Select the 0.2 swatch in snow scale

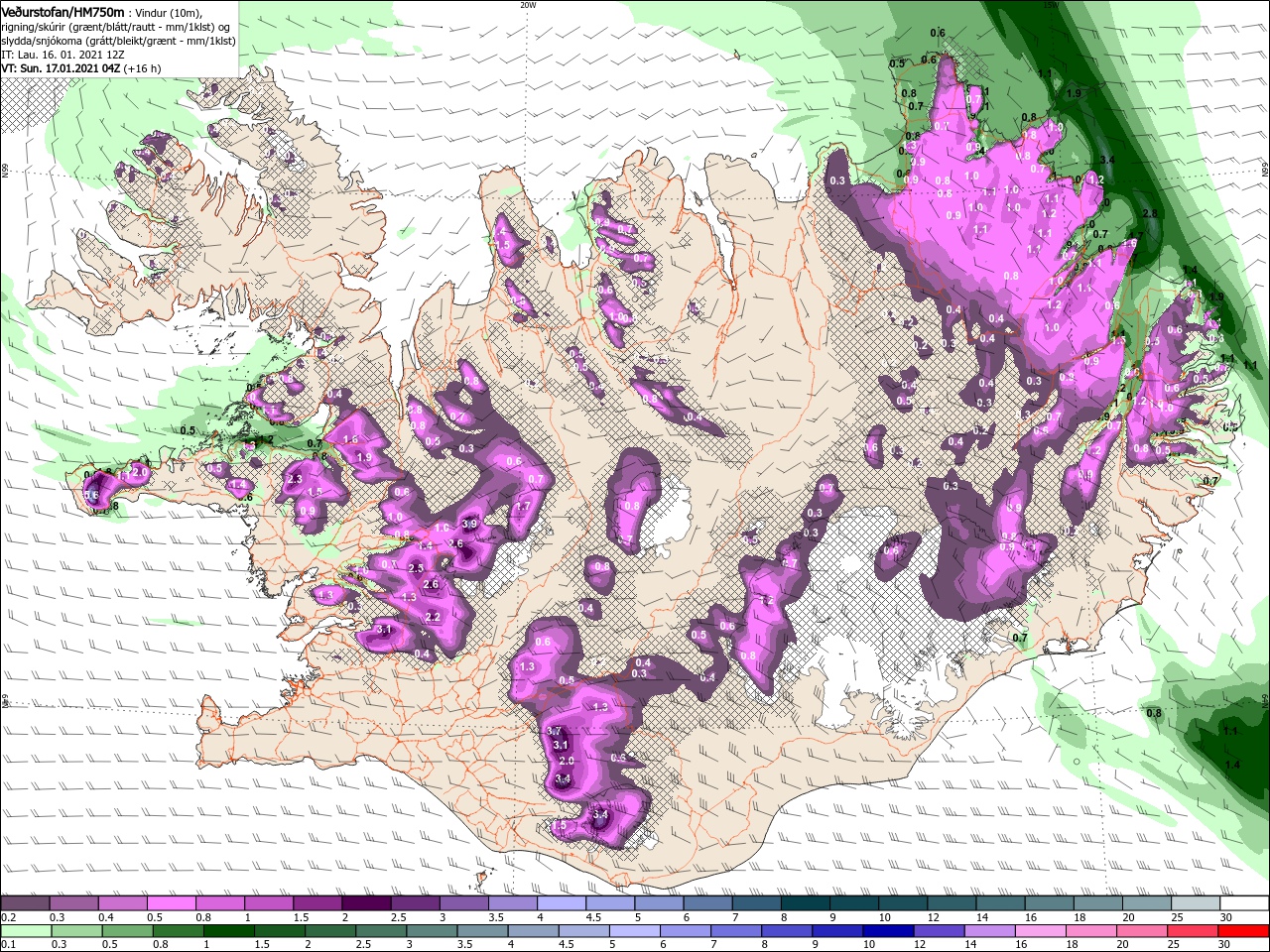coord(25,903)
